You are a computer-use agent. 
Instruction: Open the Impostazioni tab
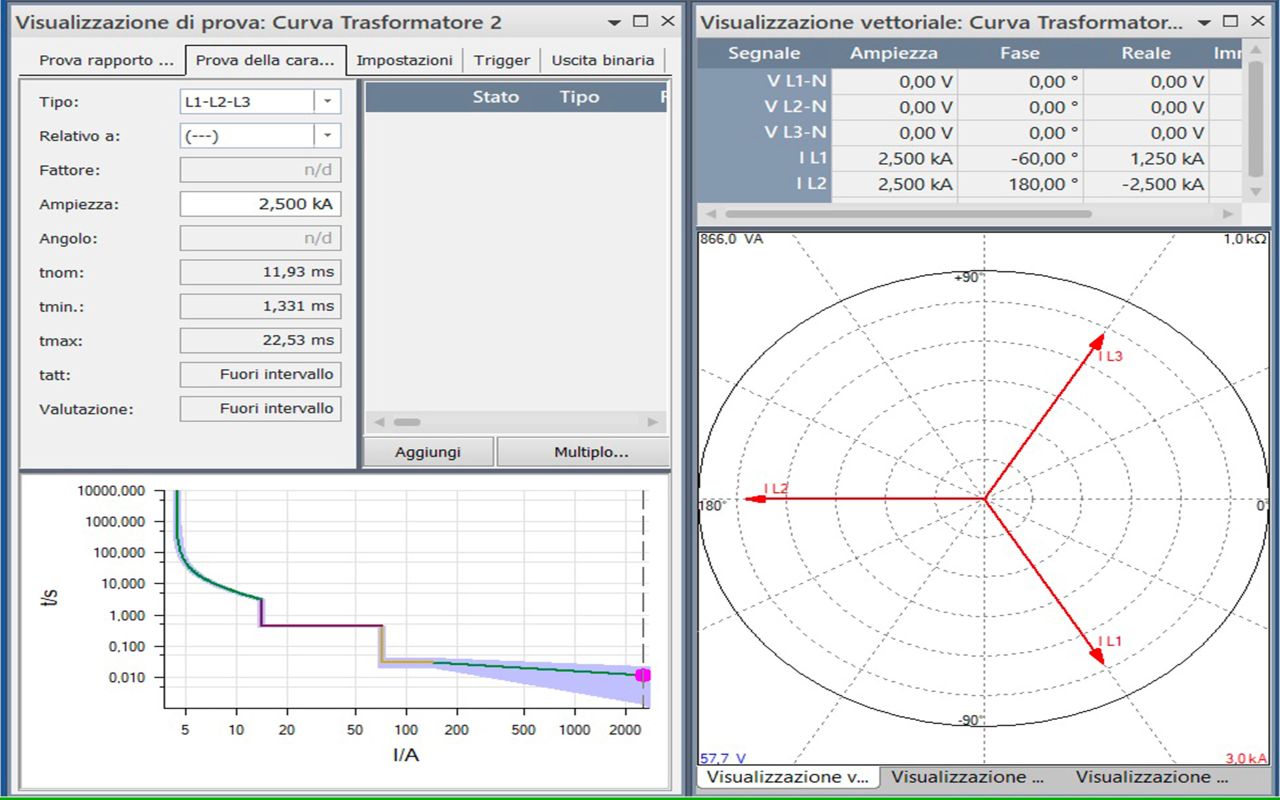(x=404, y=60)
